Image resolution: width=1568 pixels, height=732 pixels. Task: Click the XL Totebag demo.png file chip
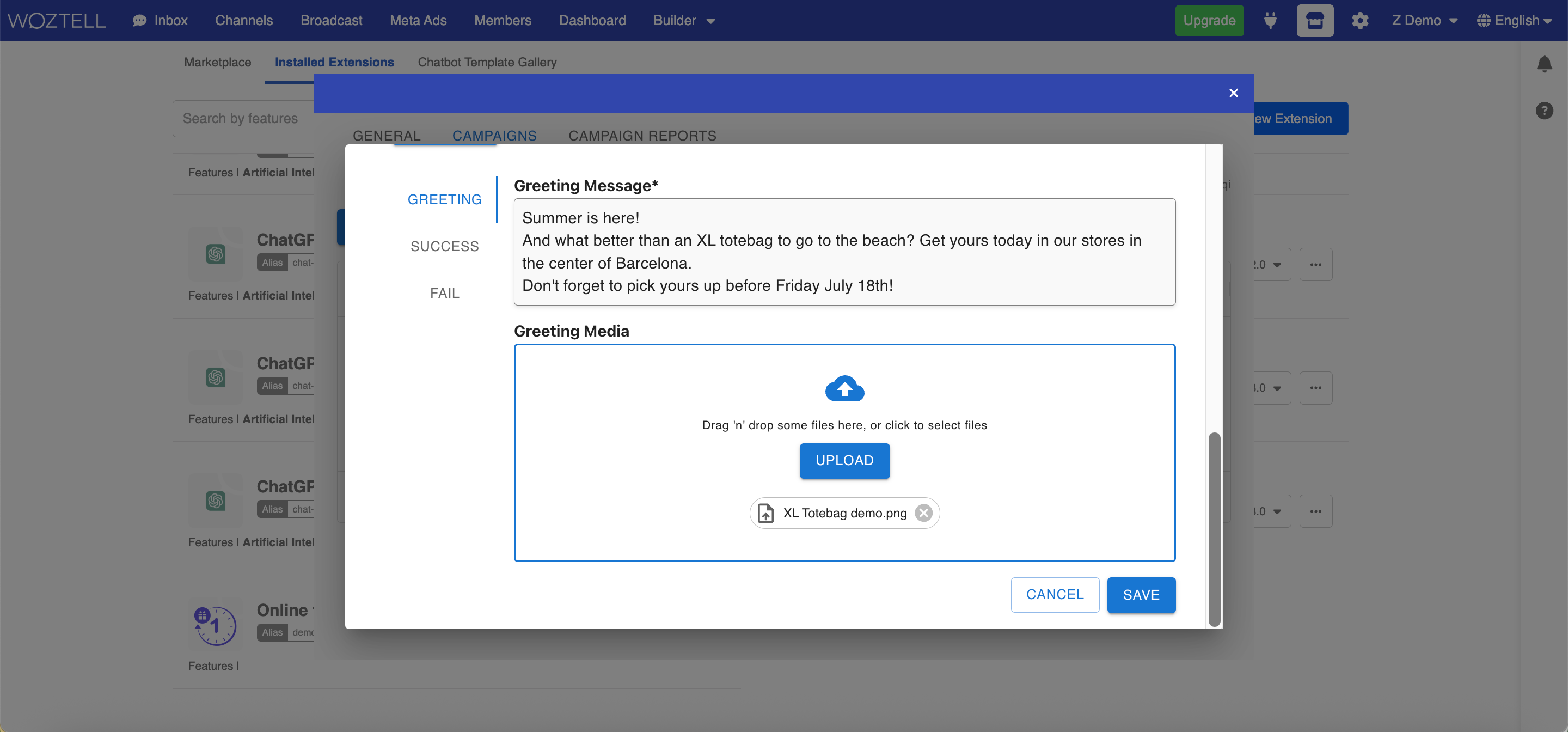(844, 514)
